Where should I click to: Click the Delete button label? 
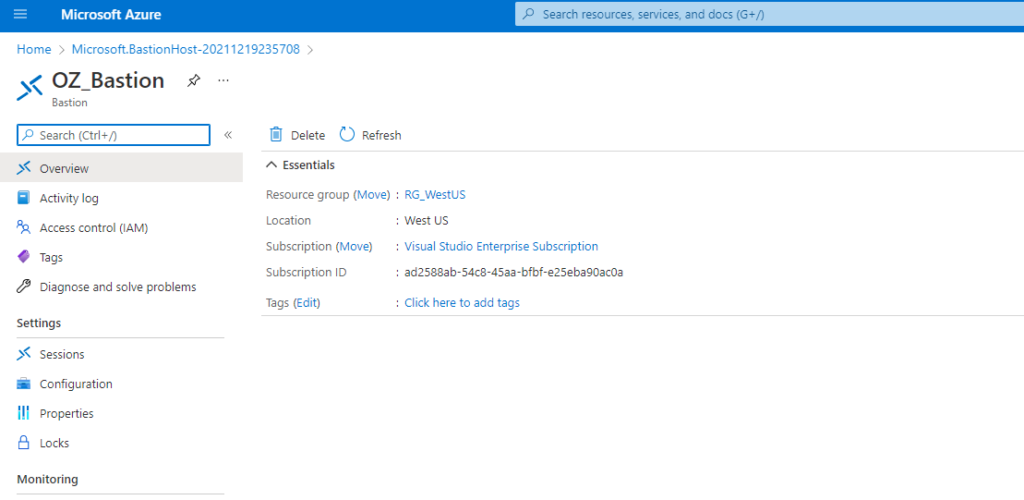tap(308, 135)
